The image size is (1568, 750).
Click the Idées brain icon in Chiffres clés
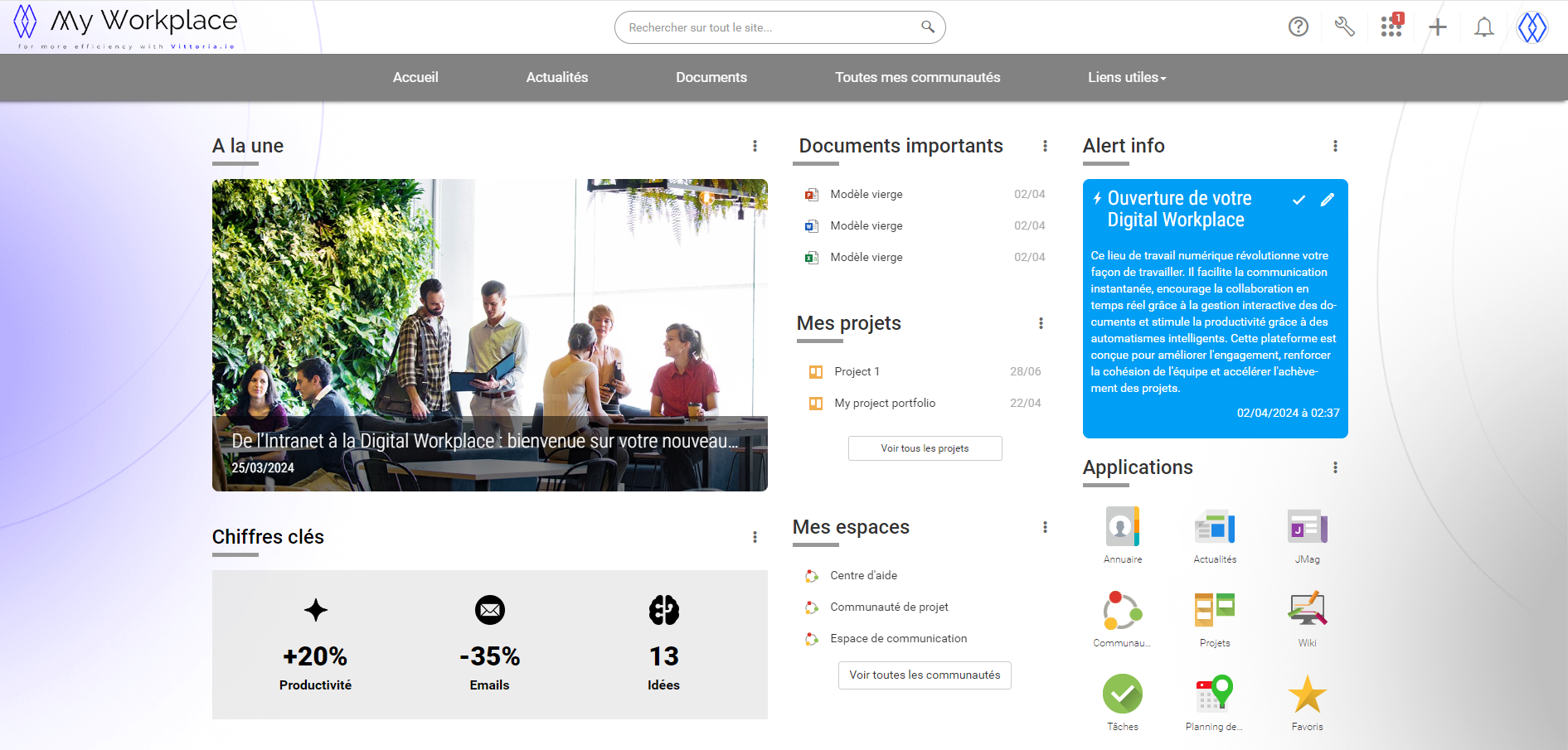pyautogui.click(x=664, y=610)
